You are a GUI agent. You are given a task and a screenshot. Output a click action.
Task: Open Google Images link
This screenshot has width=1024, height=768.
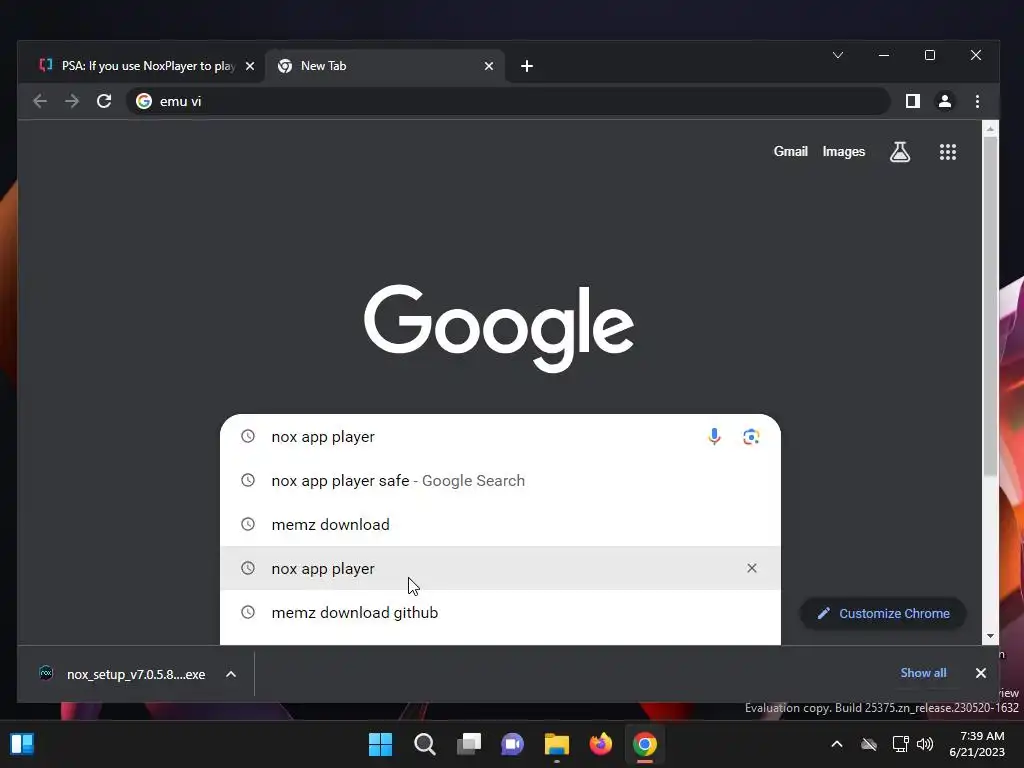(844, 152)
